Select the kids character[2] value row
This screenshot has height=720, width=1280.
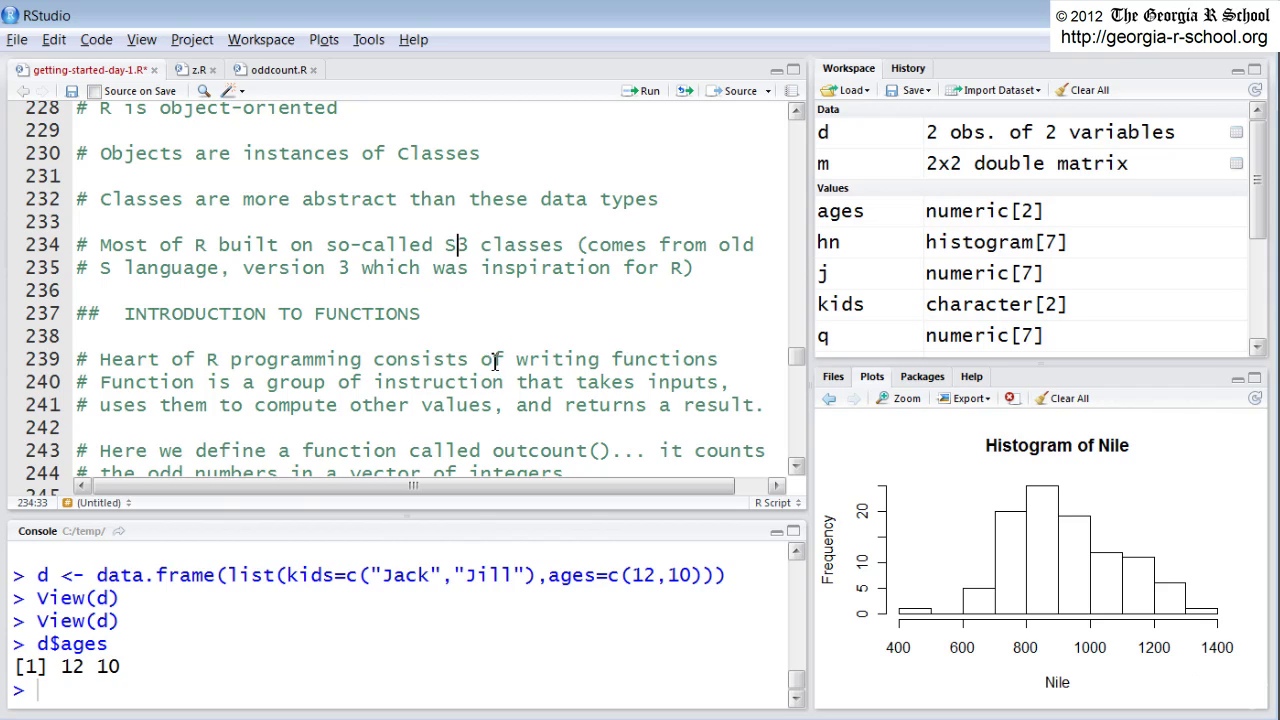(1032, 304)
